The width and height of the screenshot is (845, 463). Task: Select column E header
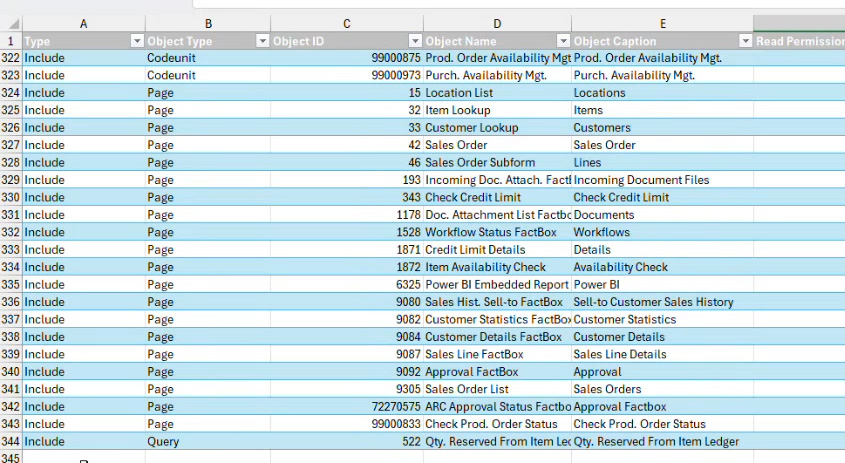point(663,24)
